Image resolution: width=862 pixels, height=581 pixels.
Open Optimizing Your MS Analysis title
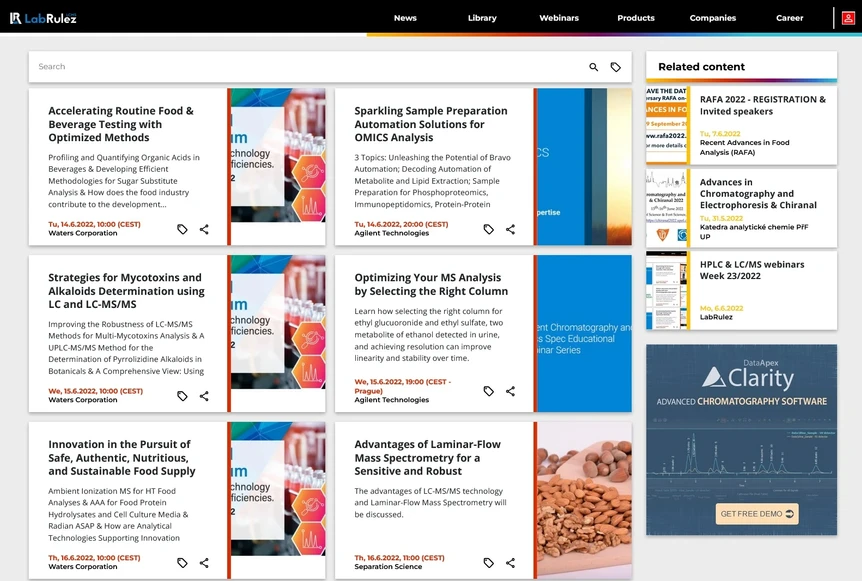coord(431,284)
